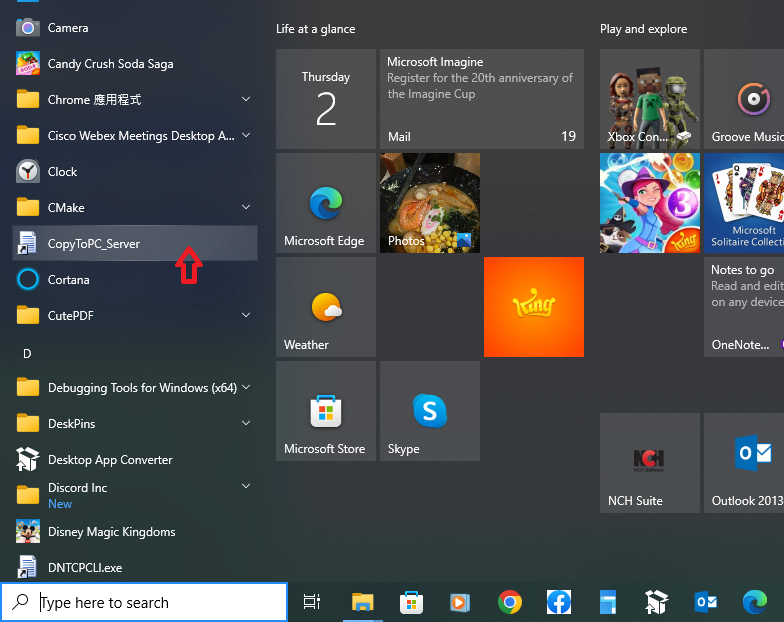This screenshot has height=622, width=784.
Task: Open the blue window-shaped app icon on the taskbar
Action: pyautogui.click(x=608, y=602)
